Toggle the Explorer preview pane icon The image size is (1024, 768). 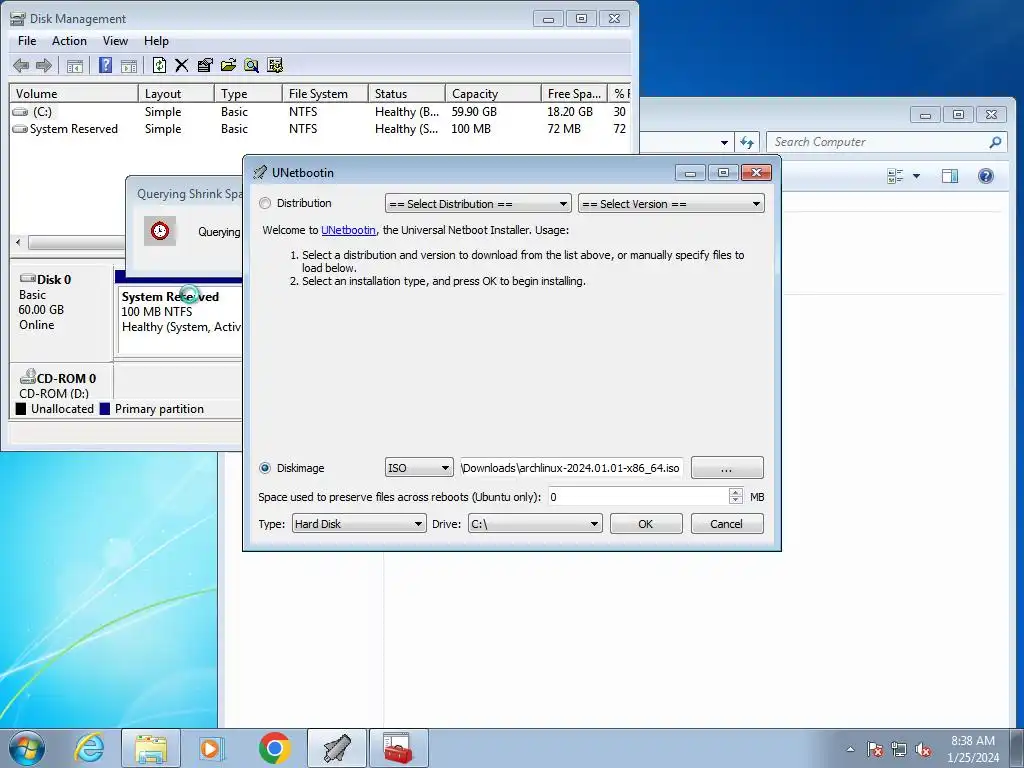(950, 176)
